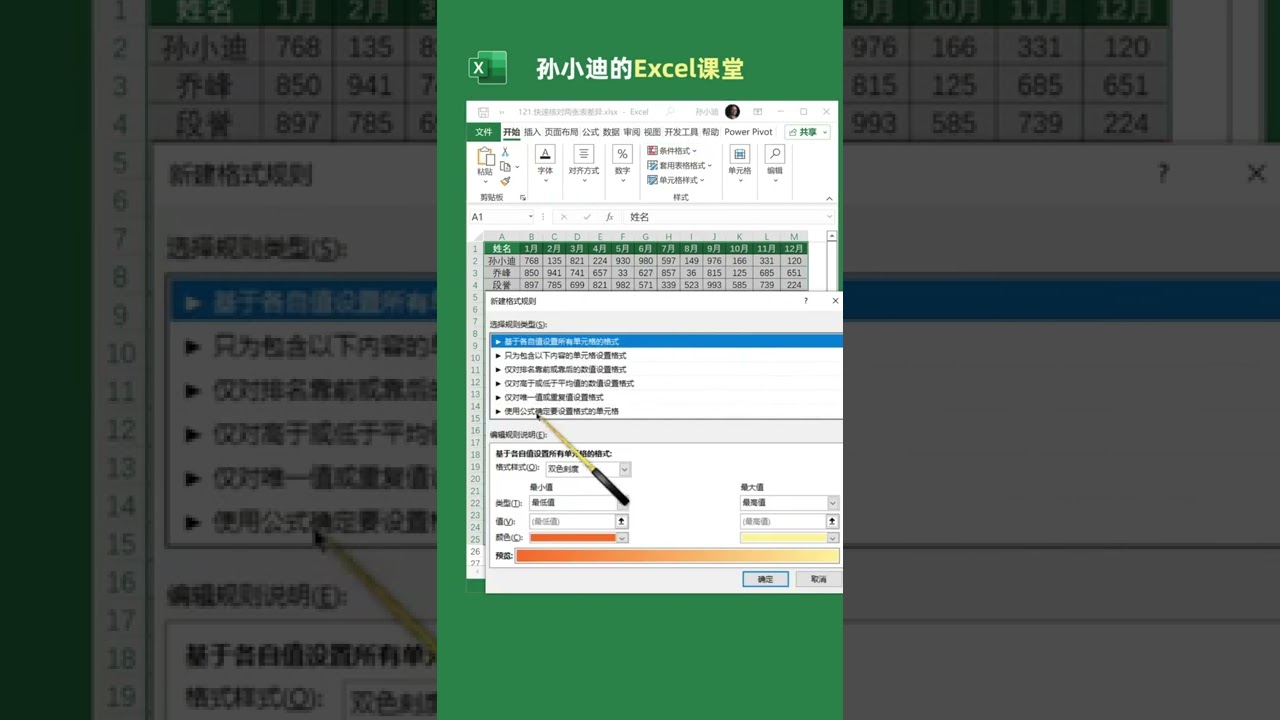Click the 单元格样式 cell styles icon
Viewport: 1280px width, 720px height.
[652, 180]
